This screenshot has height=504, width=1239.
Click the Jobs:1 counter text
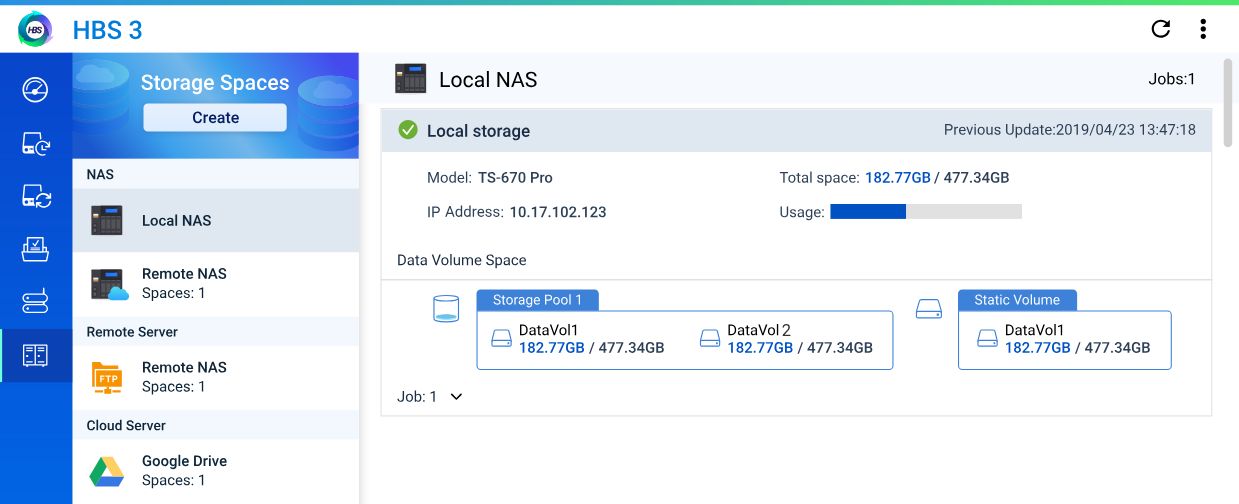pyautogui.click(x=1172, y=79)
